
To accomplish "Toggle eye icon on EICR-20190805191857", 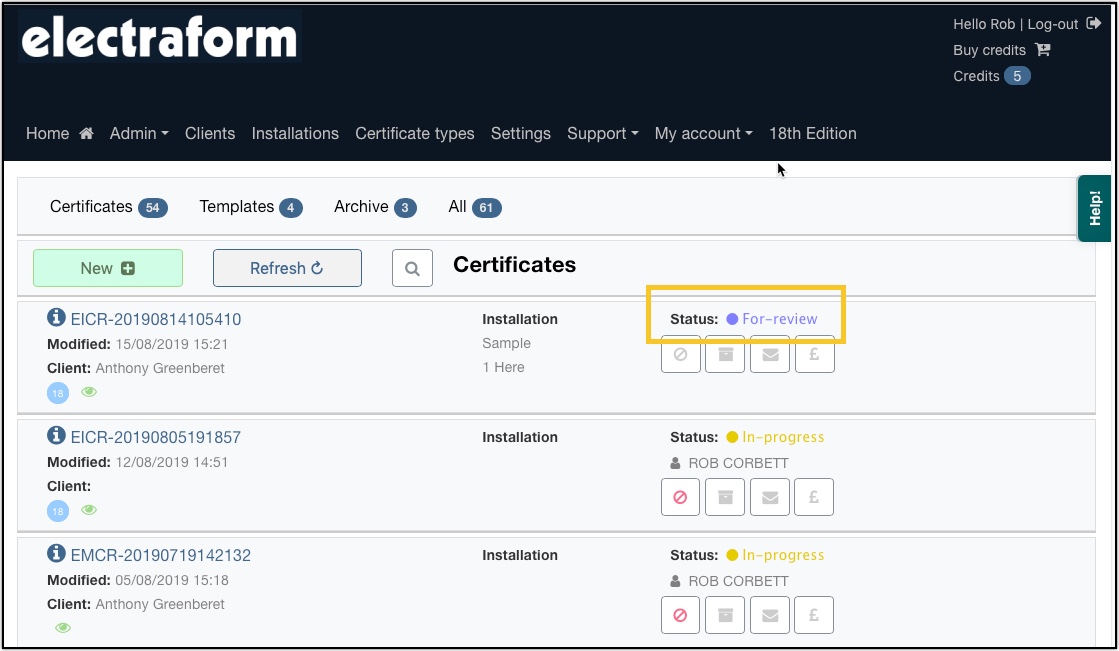I will pyautogui.click(x=88, y=510).
